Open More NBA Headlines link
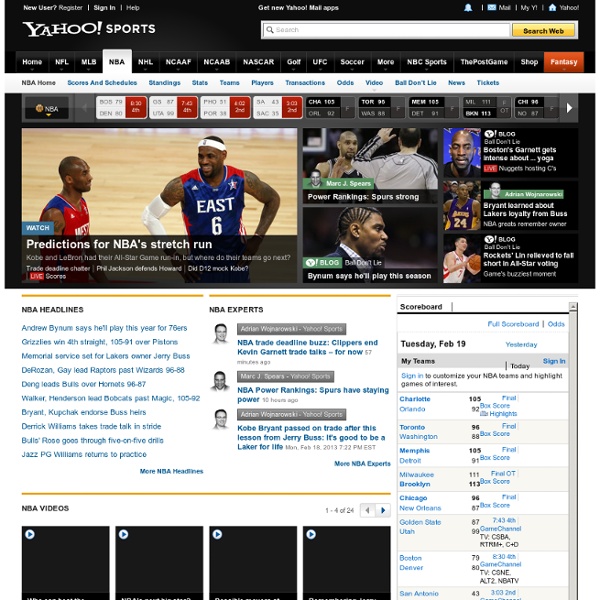 point(171,471)
